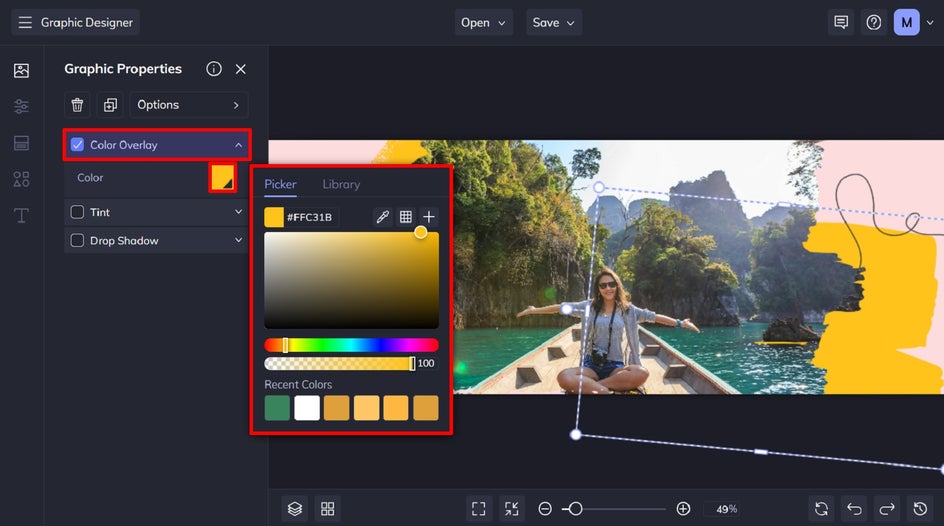
Task: Close the Graphic Properties panel
Action: [x=241, y=69]
